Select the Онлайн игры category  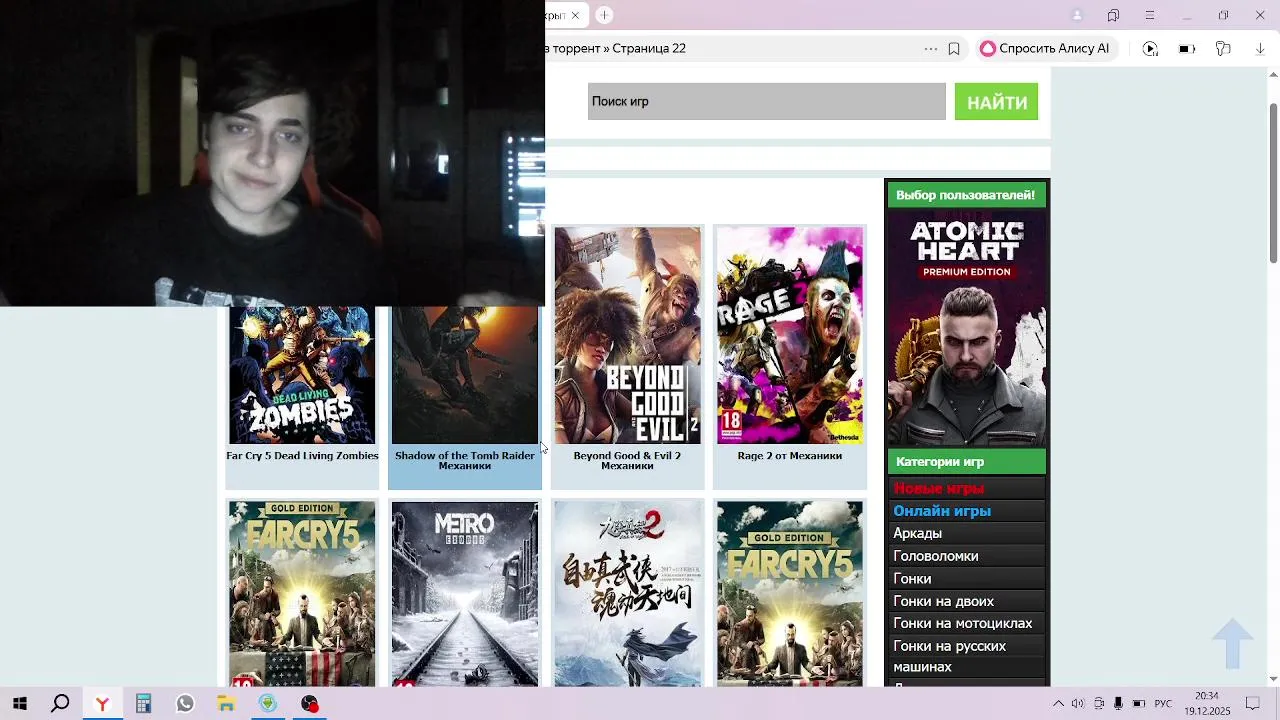pyautogui.click(x=942, y=511)
